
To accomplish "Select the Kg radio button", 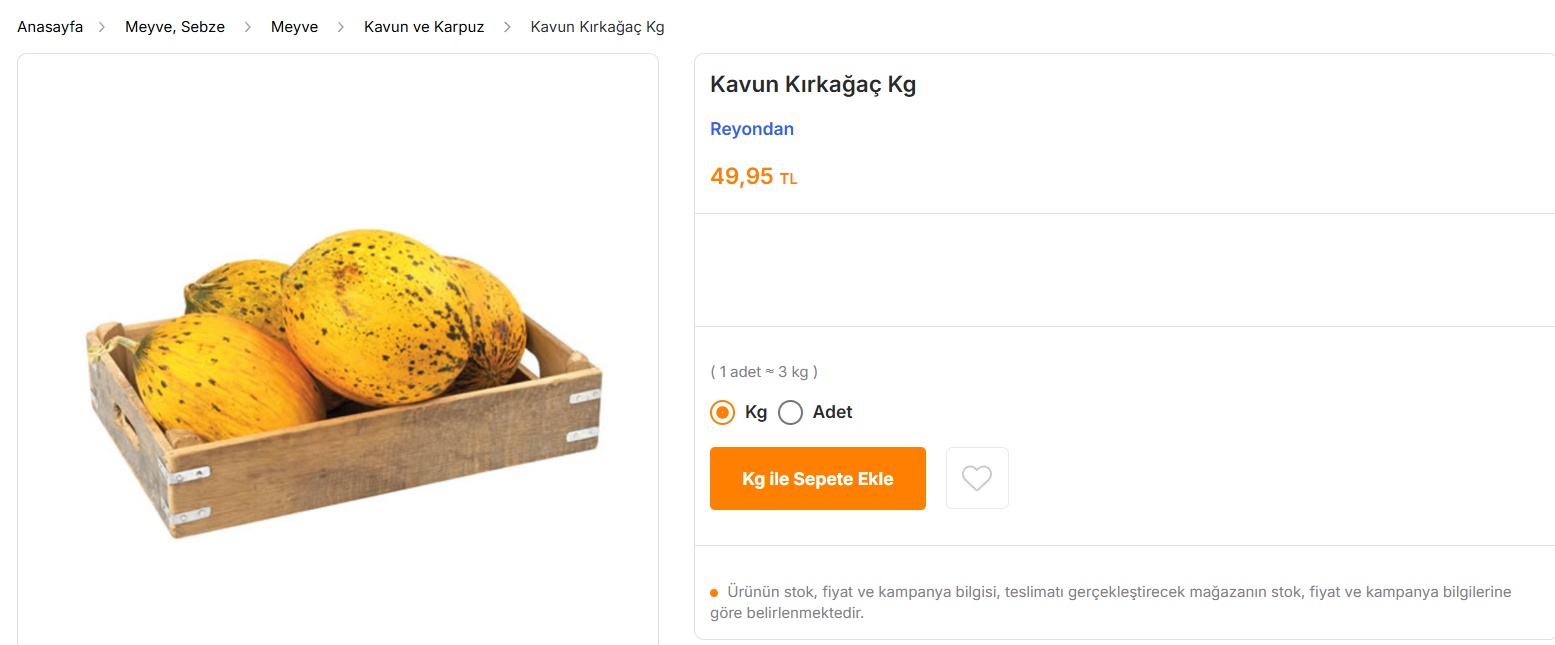I will (722, 412).
